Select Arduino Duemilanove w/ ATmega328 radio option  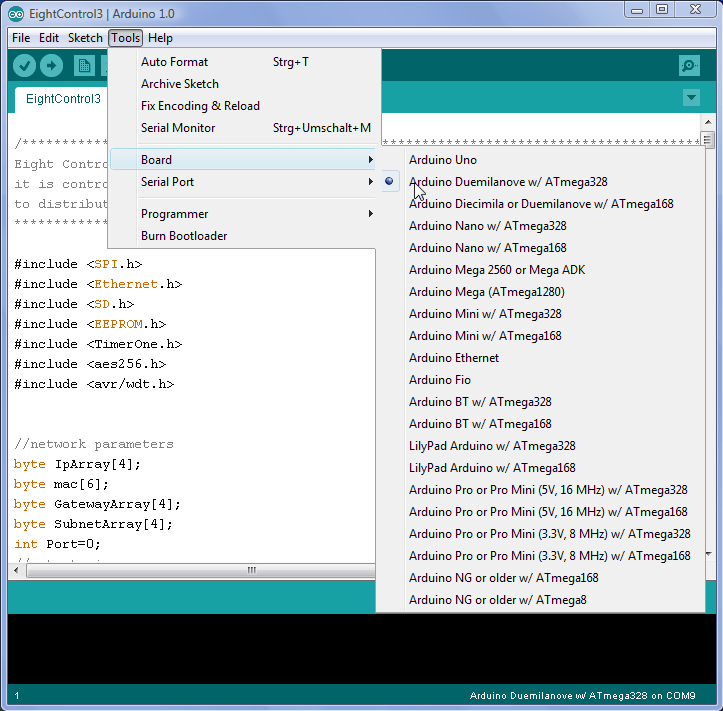[x=540, y=182]
